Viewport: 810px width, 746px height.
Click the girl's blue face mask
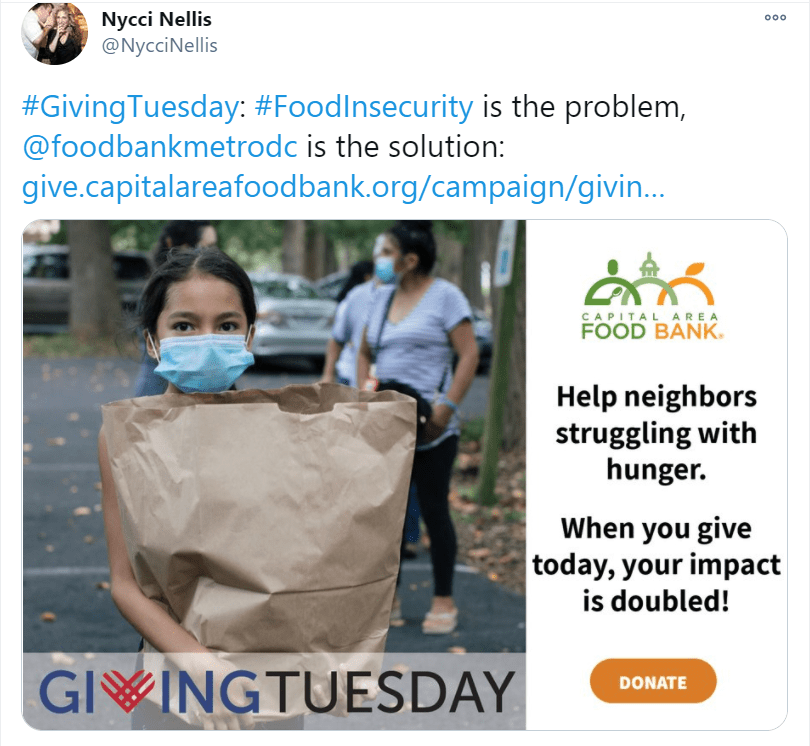pyautogui.click(x=202, y=362)
